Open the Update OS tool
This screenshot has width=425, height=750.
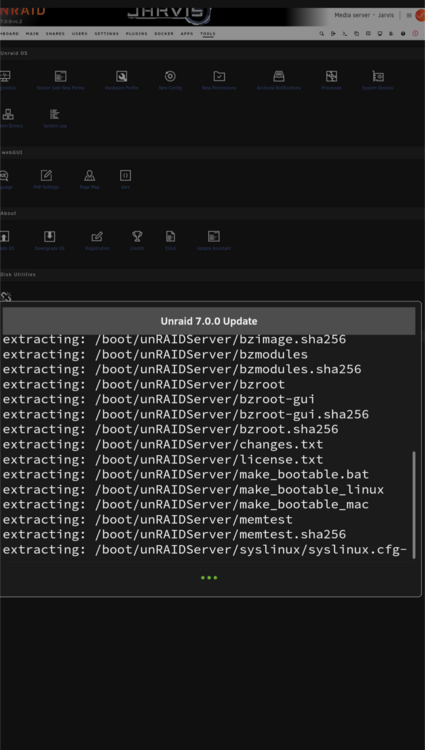pyautogui.click(x=6, y=241)
